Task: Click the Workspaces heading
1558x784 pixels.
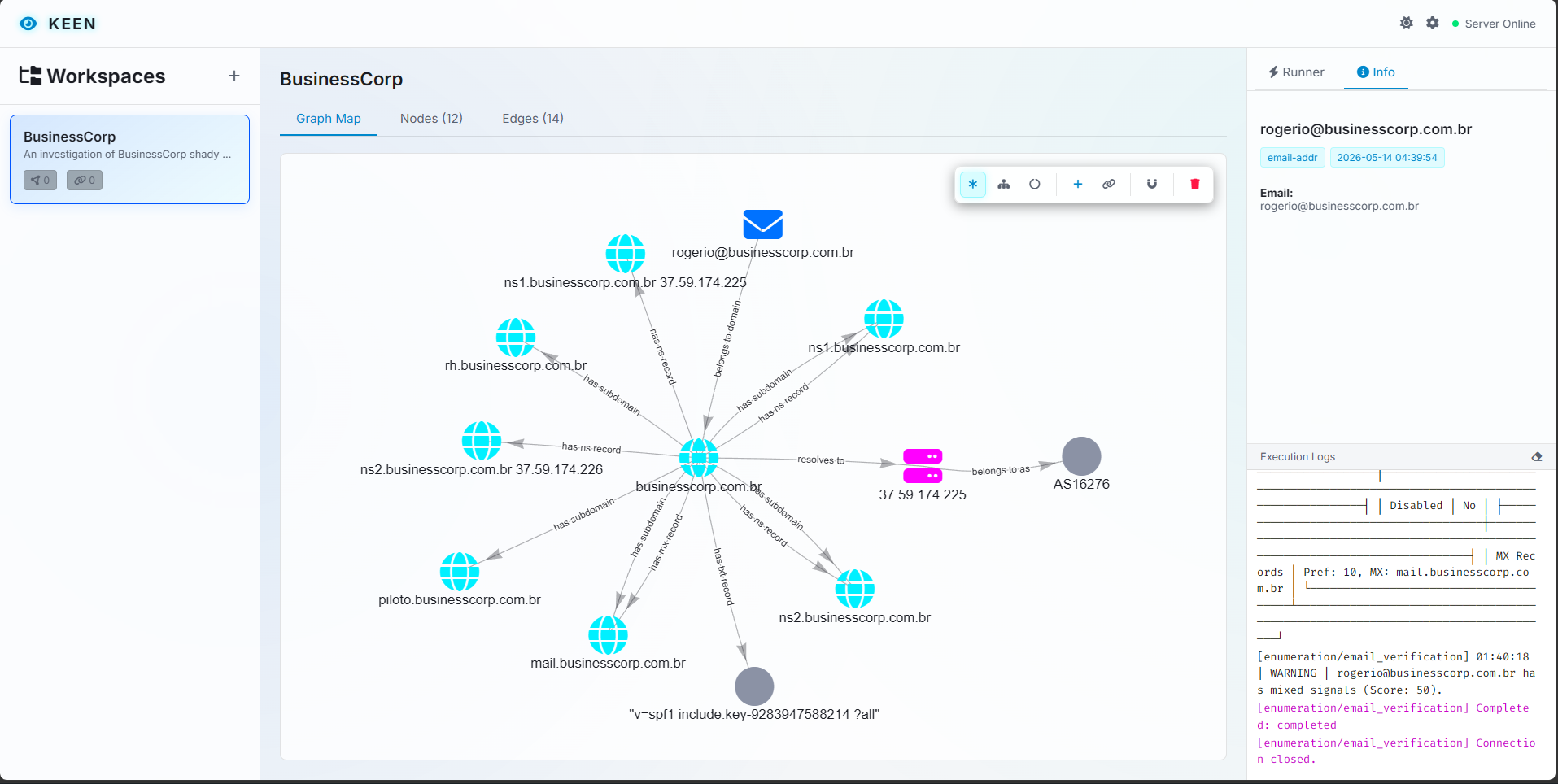Action: point(92,76)
